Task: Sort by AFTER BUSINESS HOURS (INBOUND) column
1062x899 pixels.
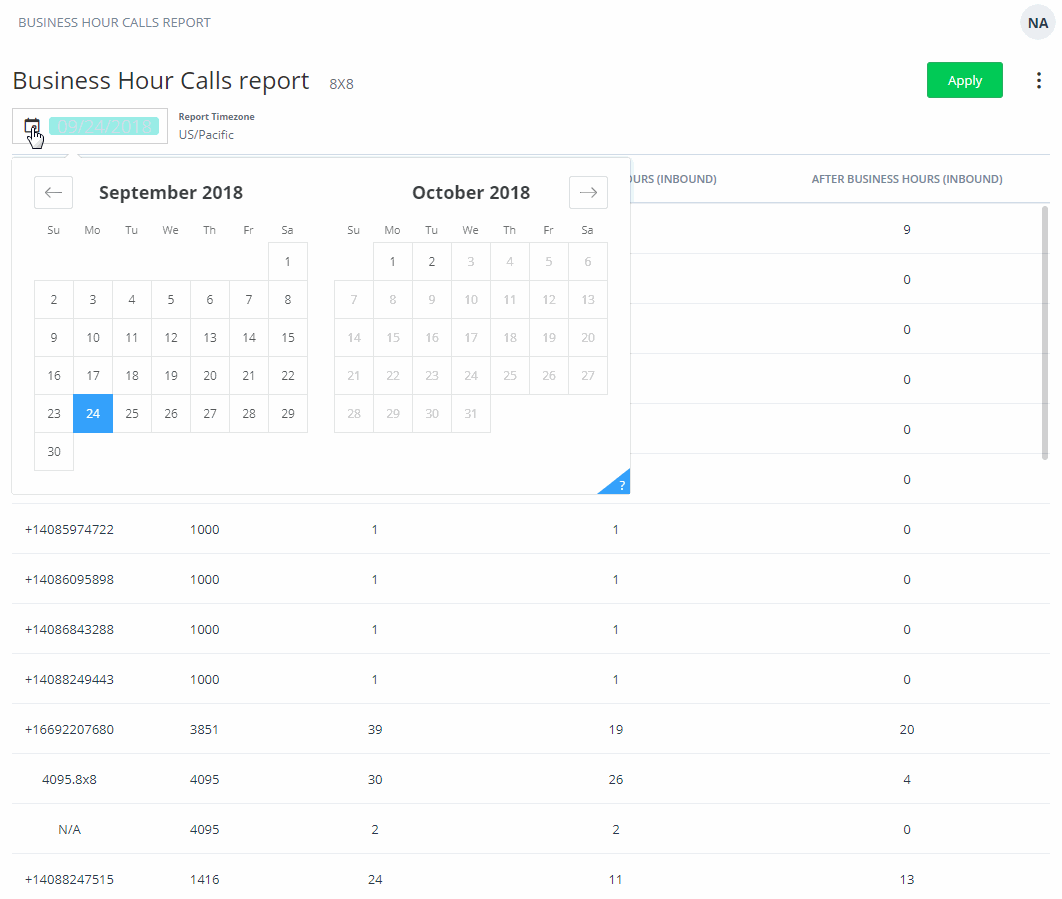Action: tap(907, 179)
